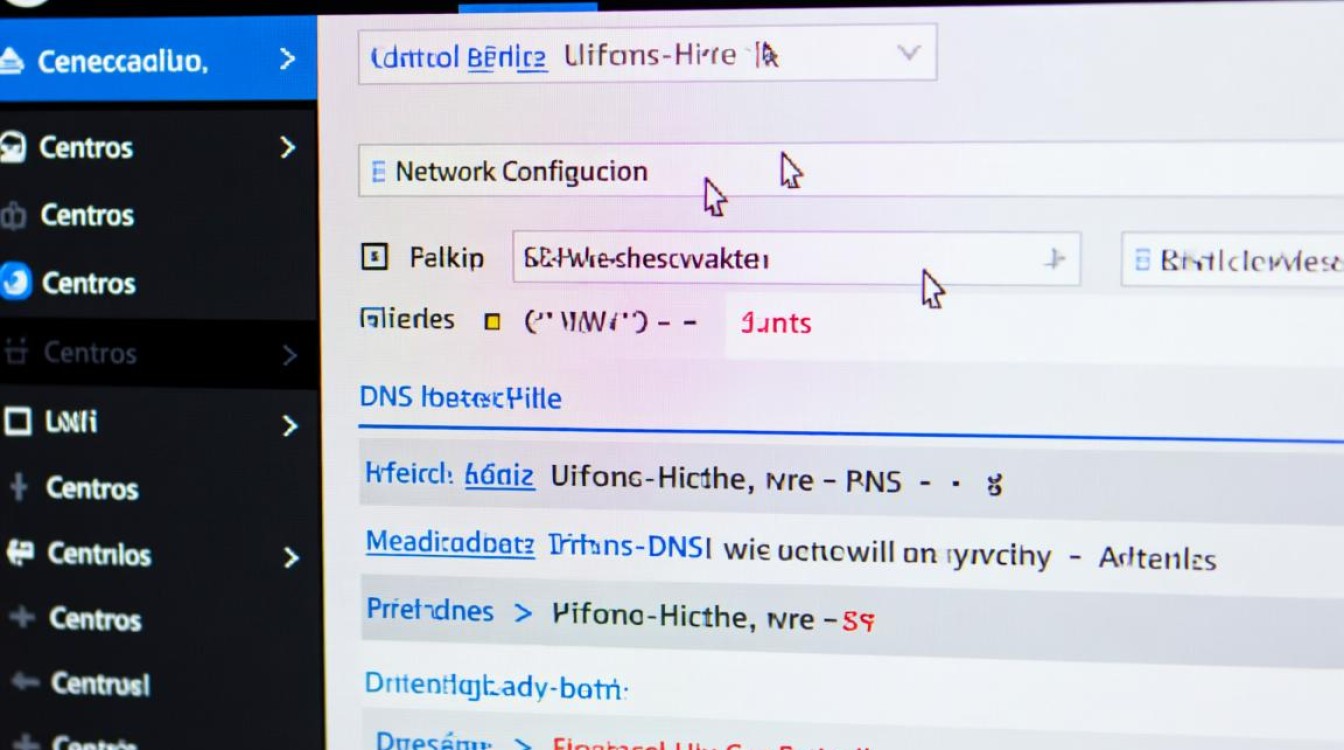
Task: Expand the Cenecaaluo sidebar chevron
Action: (287, 60)
